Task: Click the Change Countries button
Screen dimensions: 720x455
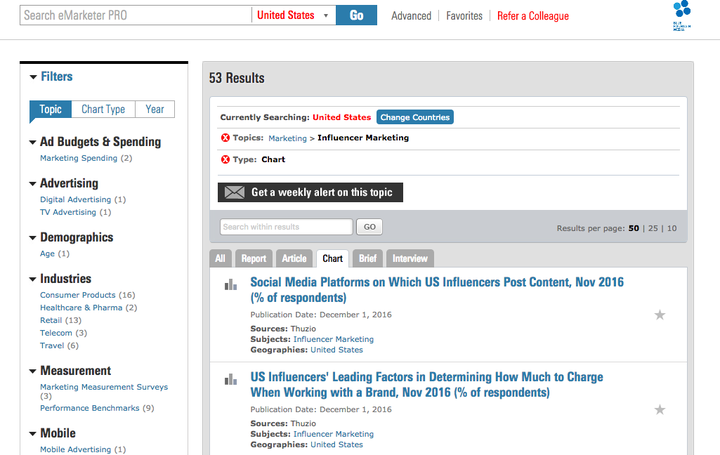Action: [x=415, y=117]
